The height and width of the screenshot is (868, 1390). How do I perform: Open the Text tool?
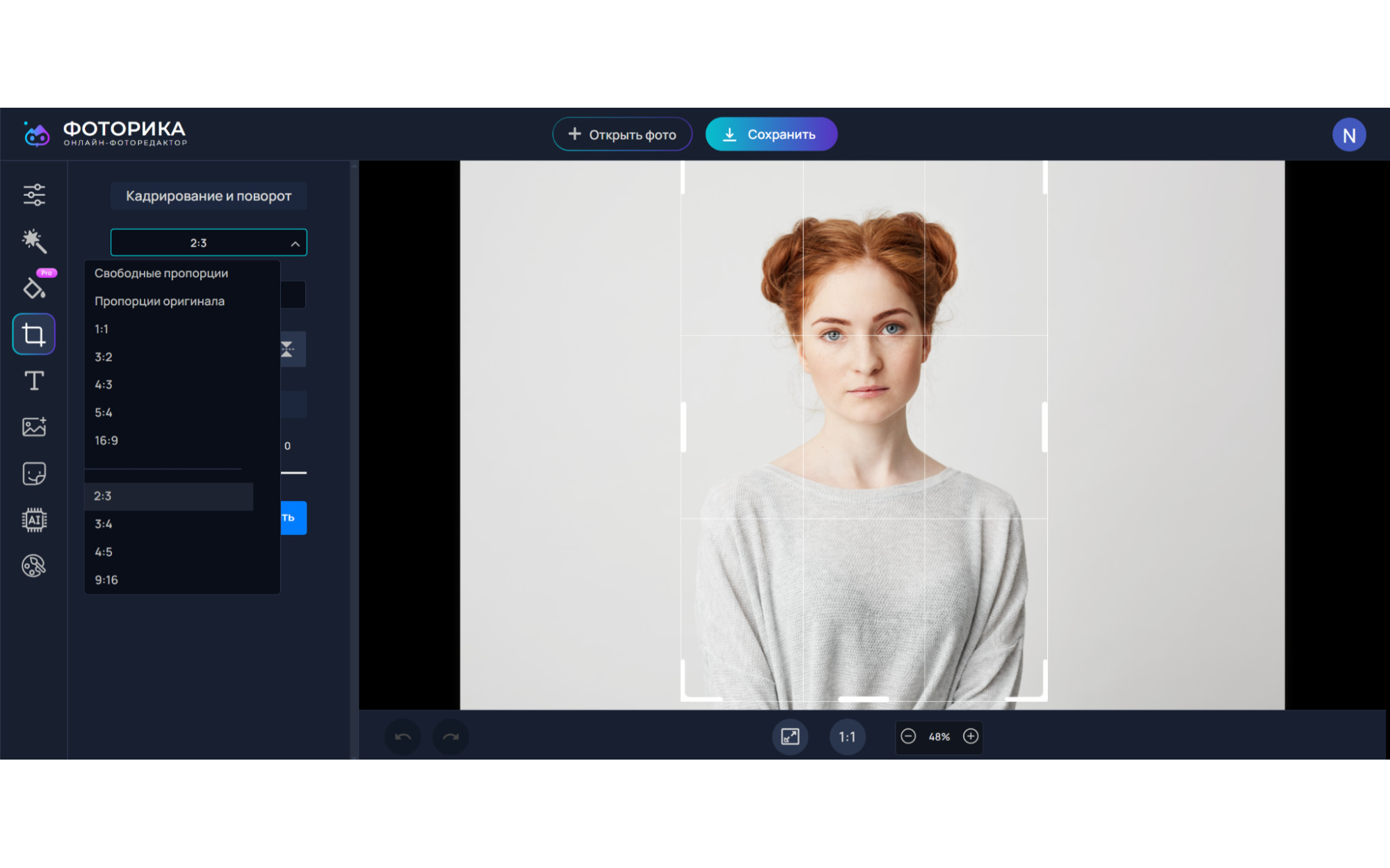(34, 381)
